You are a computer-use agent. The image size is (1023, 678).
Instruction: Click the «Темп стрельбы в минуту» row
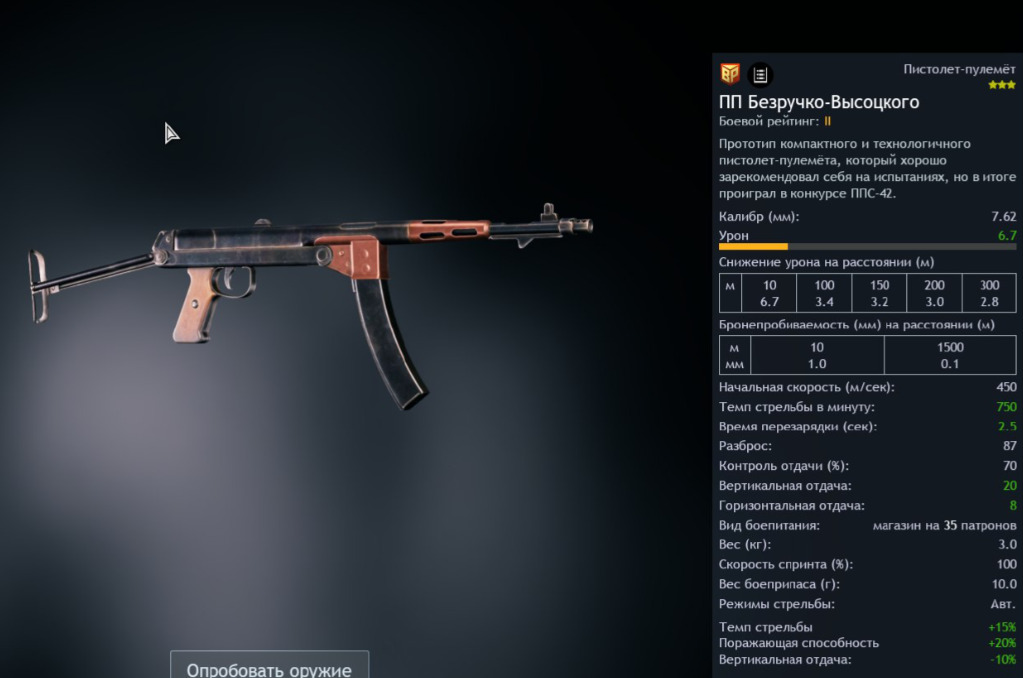[x=867, y=407]
